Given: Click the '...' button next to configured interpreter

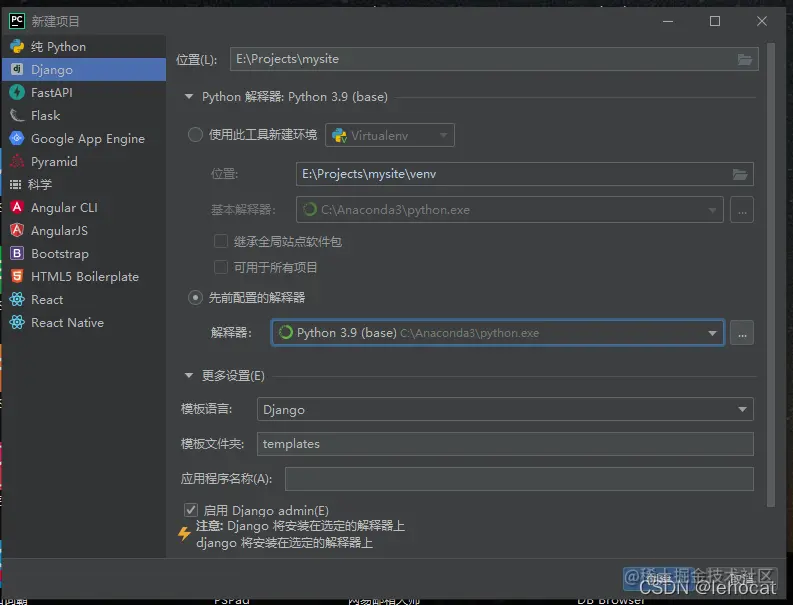Looking at the screenshot, I should (x=742, y=333).
